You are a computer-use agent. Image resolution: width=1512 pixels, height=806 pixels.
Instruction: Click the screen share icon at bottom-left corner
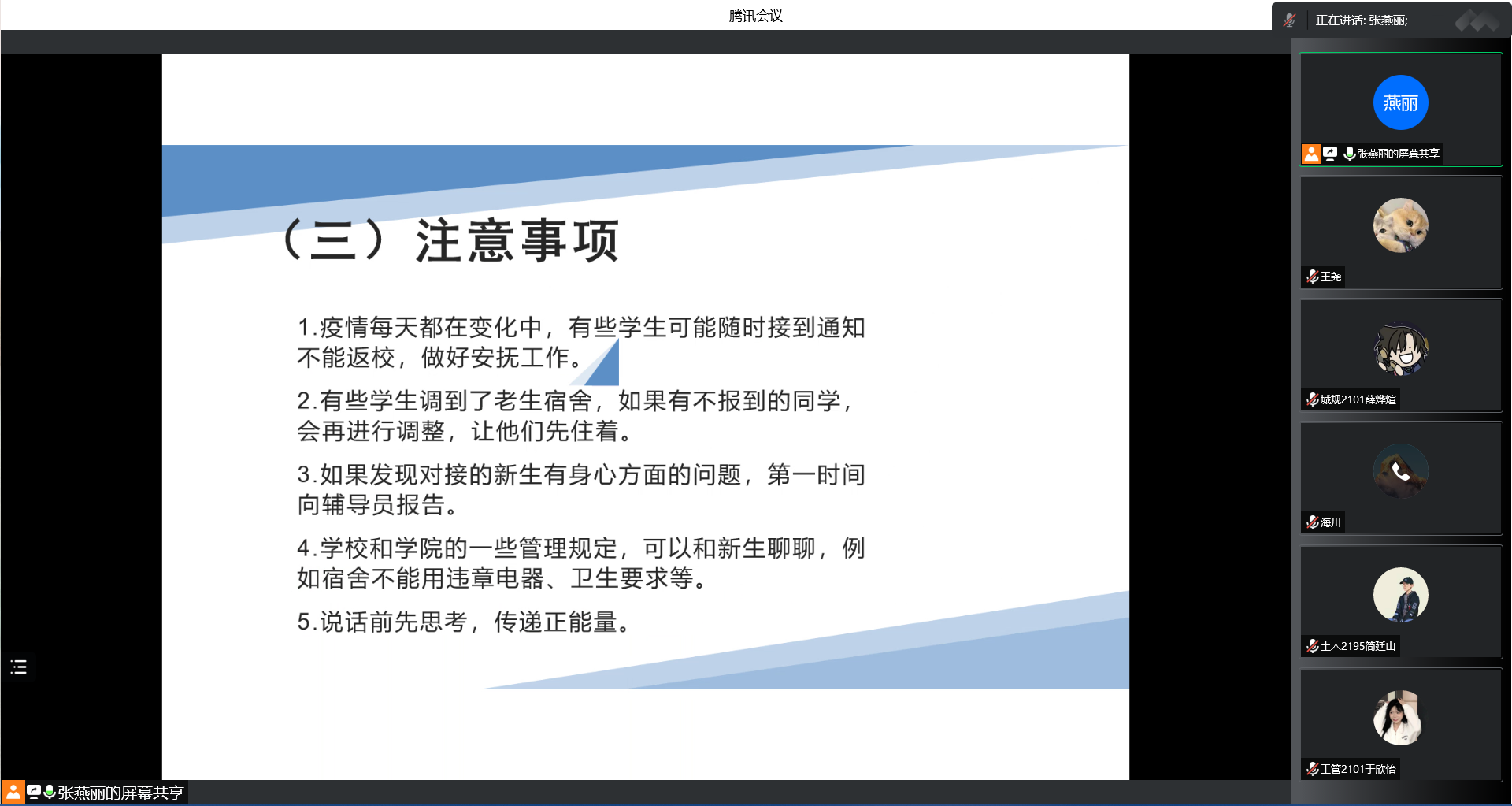click(x=34, y=792)
